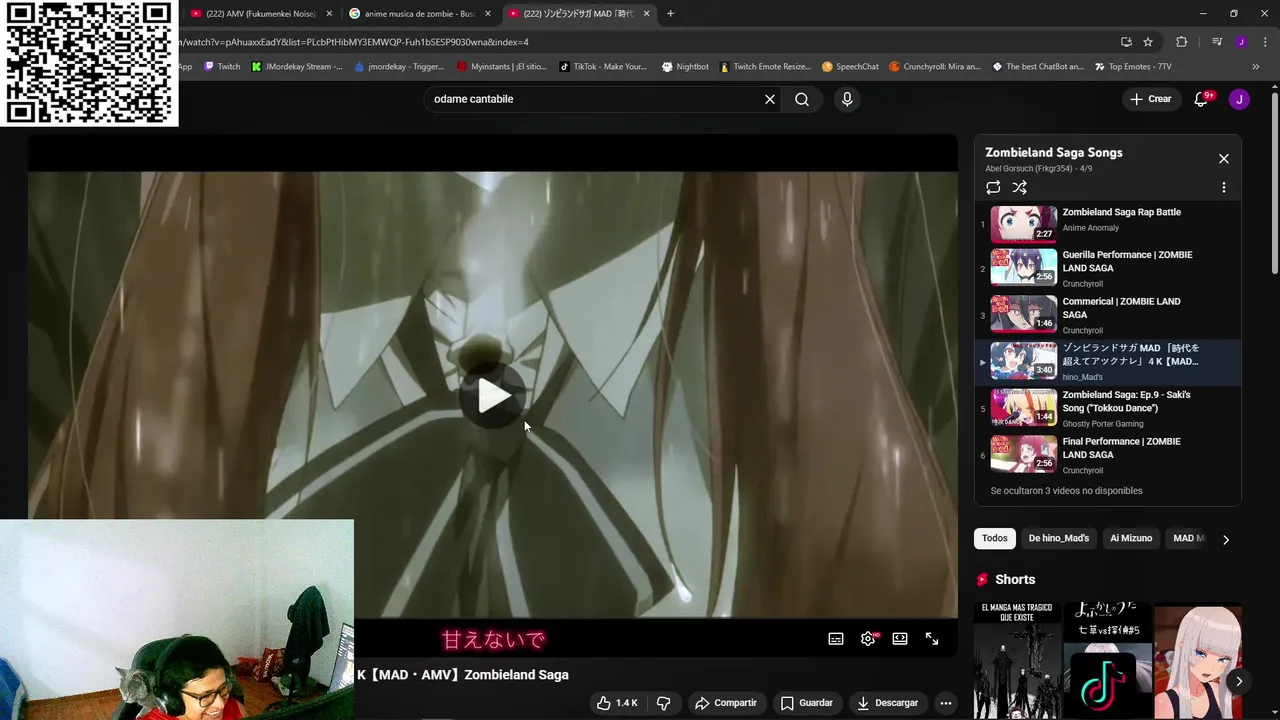Play the video with the center play button
The image size is (1280, 720).
(492, 395)
